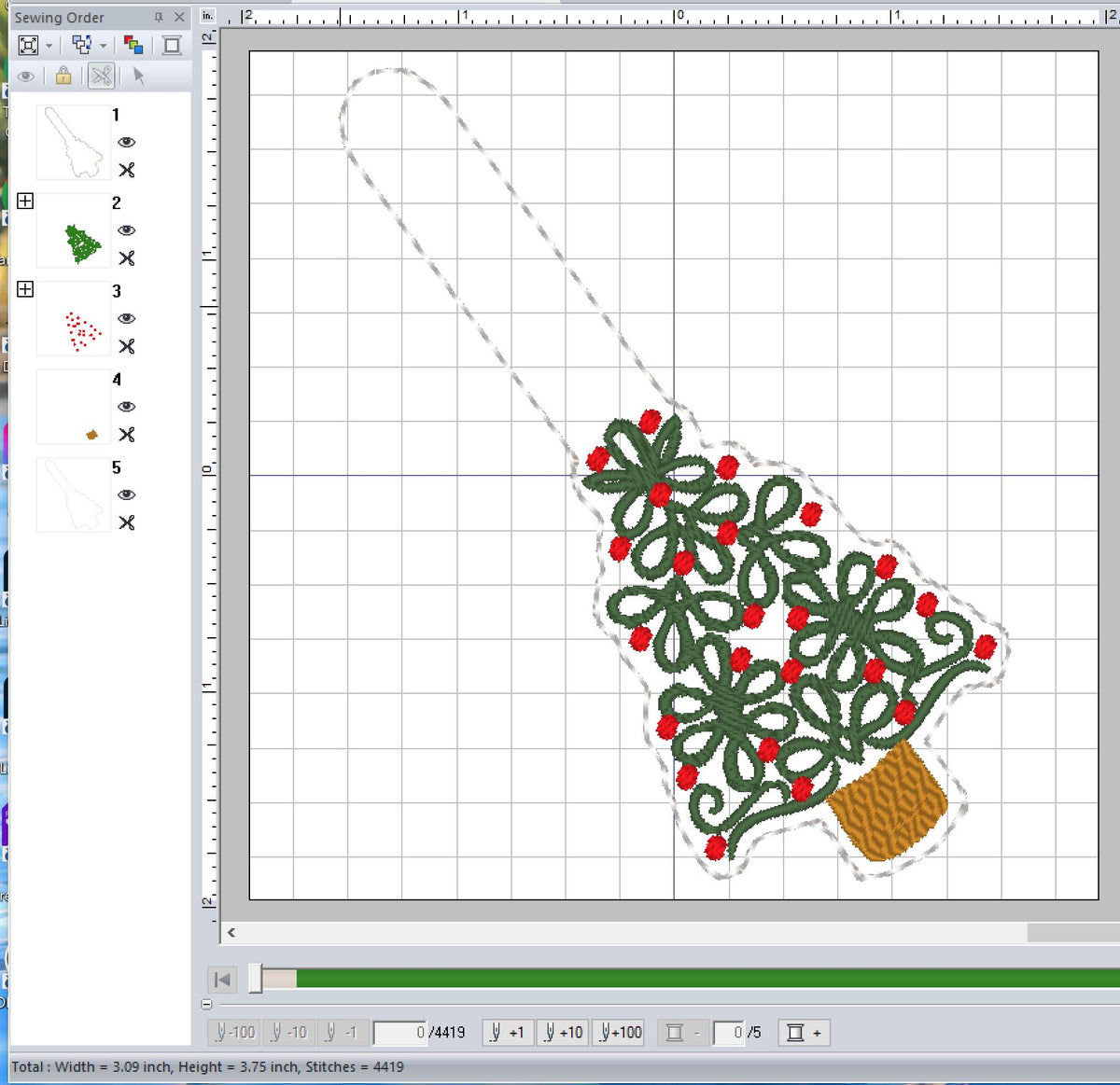
Task: Expand the plus box next to step 2
Action: click(26, 201)
